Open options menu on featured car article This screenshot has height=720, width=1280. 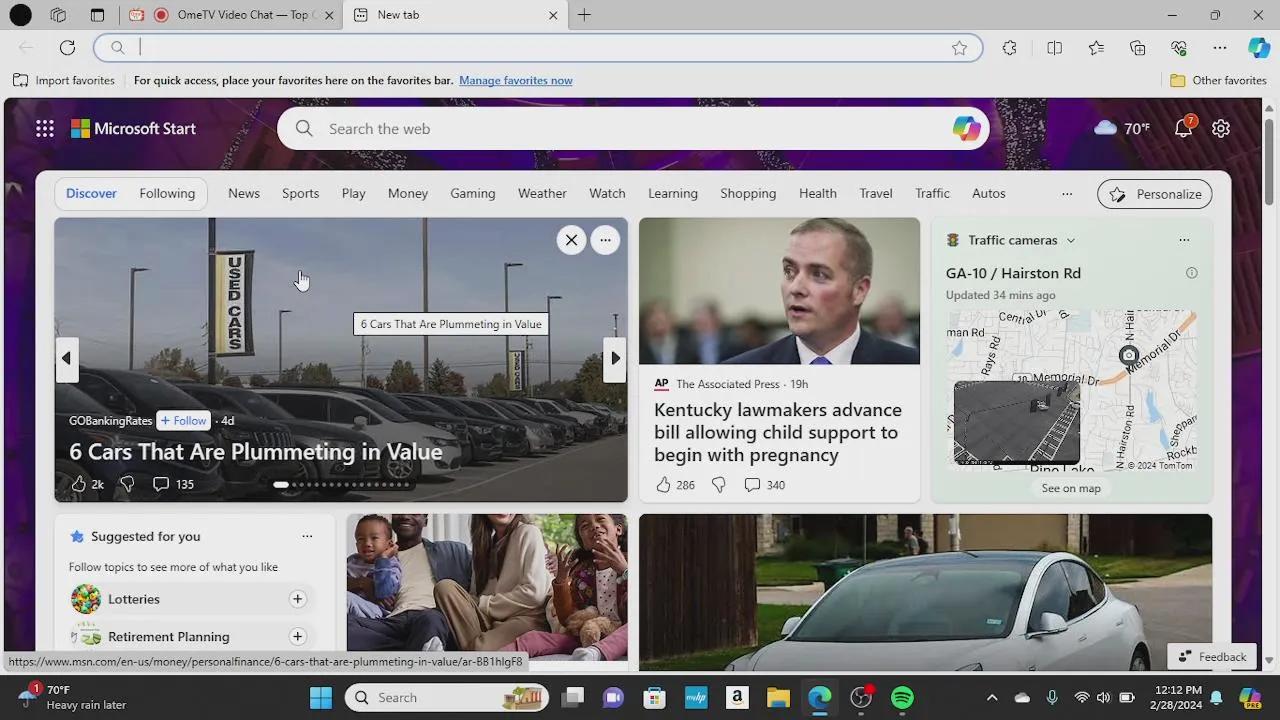tap(605, 240)
